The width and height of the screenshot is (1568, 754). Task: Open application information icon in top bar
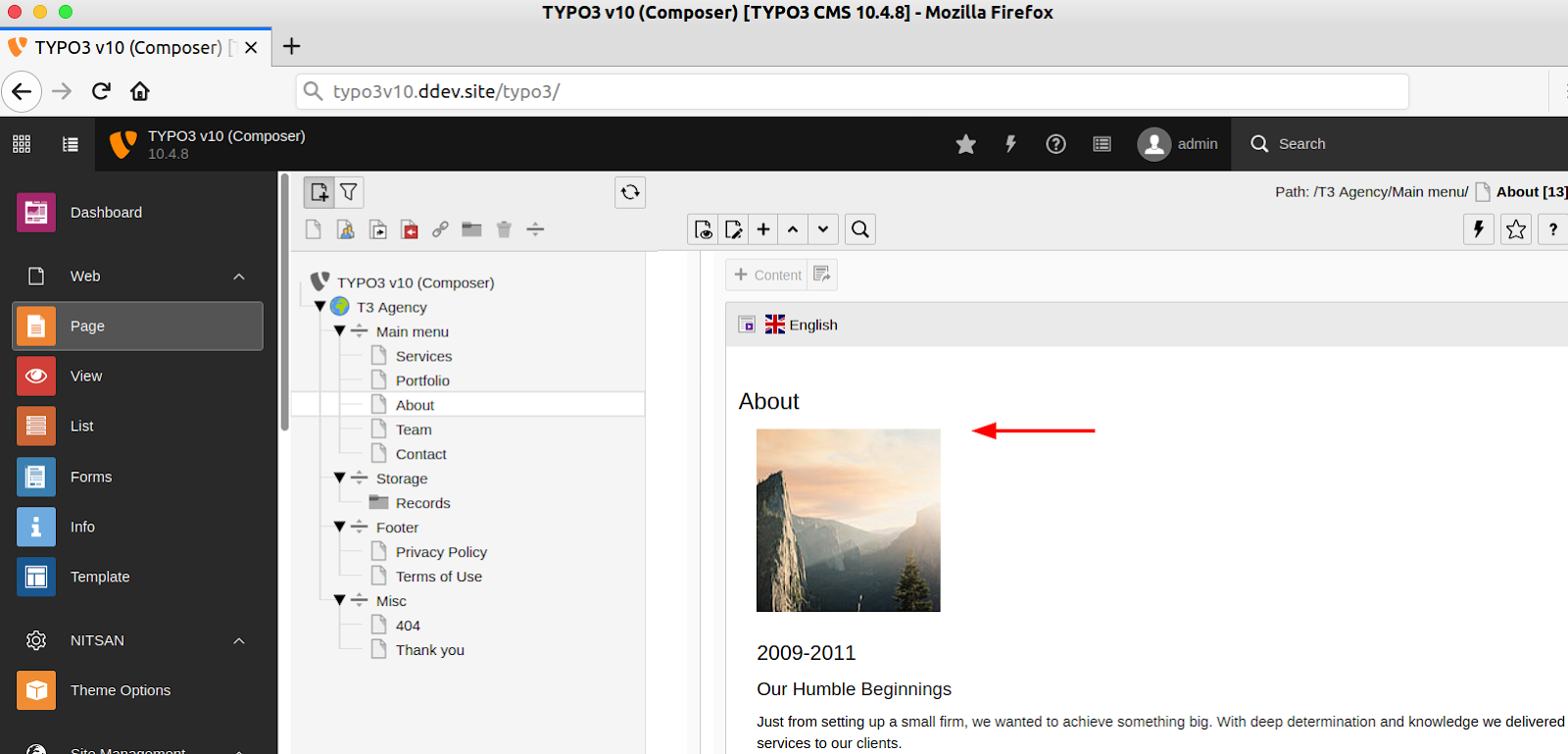pyautogui.click(x=1102, y=144)
